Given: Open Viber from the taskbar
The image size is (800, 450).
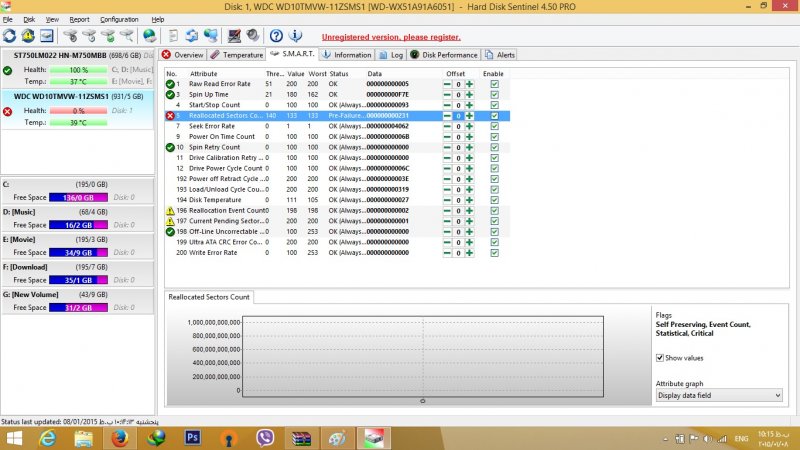Looking at the screenshot, I should click(x=265, y=438).
